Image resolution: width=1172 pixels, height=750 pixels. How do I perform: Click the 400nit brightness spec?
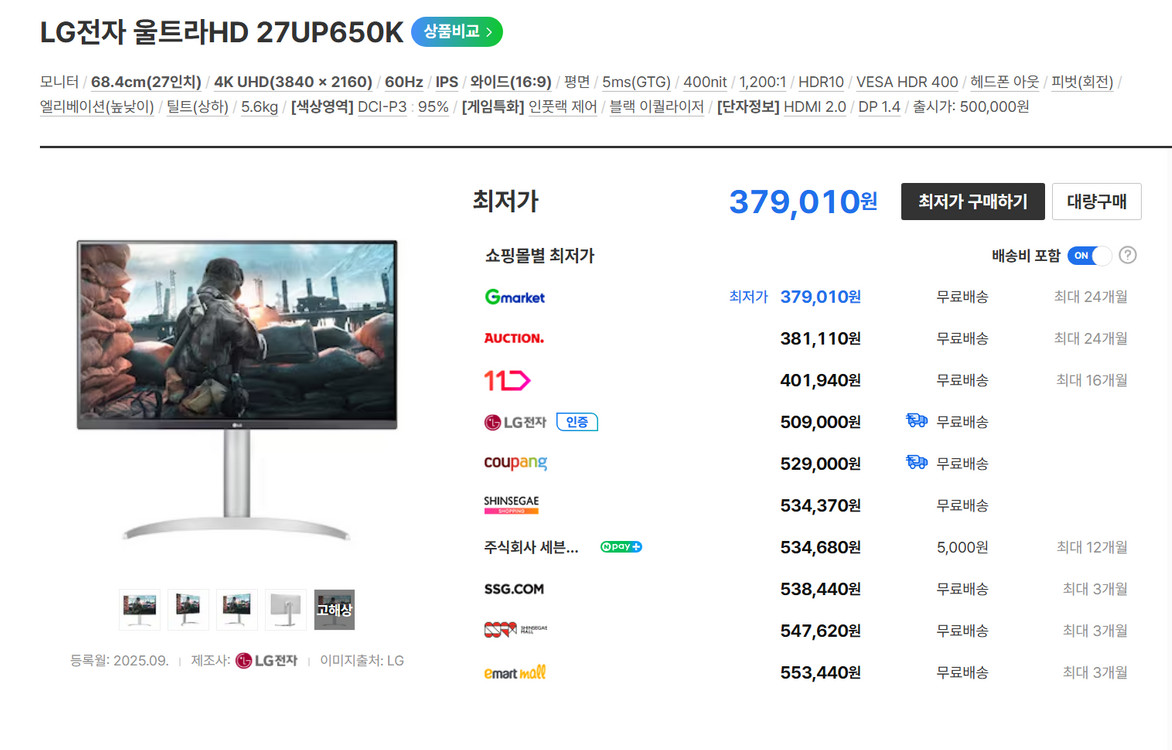pyautogui.click(x=705, y=82)
